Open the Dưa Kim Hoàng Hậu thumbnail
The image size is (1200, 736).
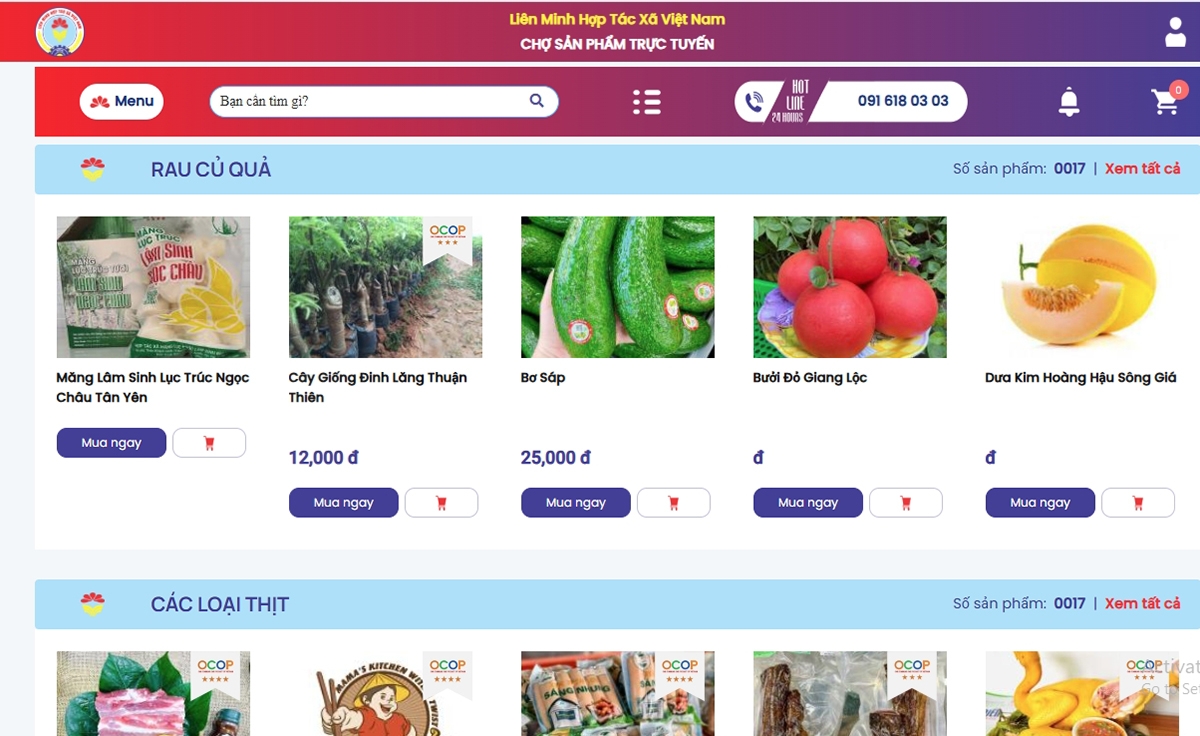coord(1082,287)
